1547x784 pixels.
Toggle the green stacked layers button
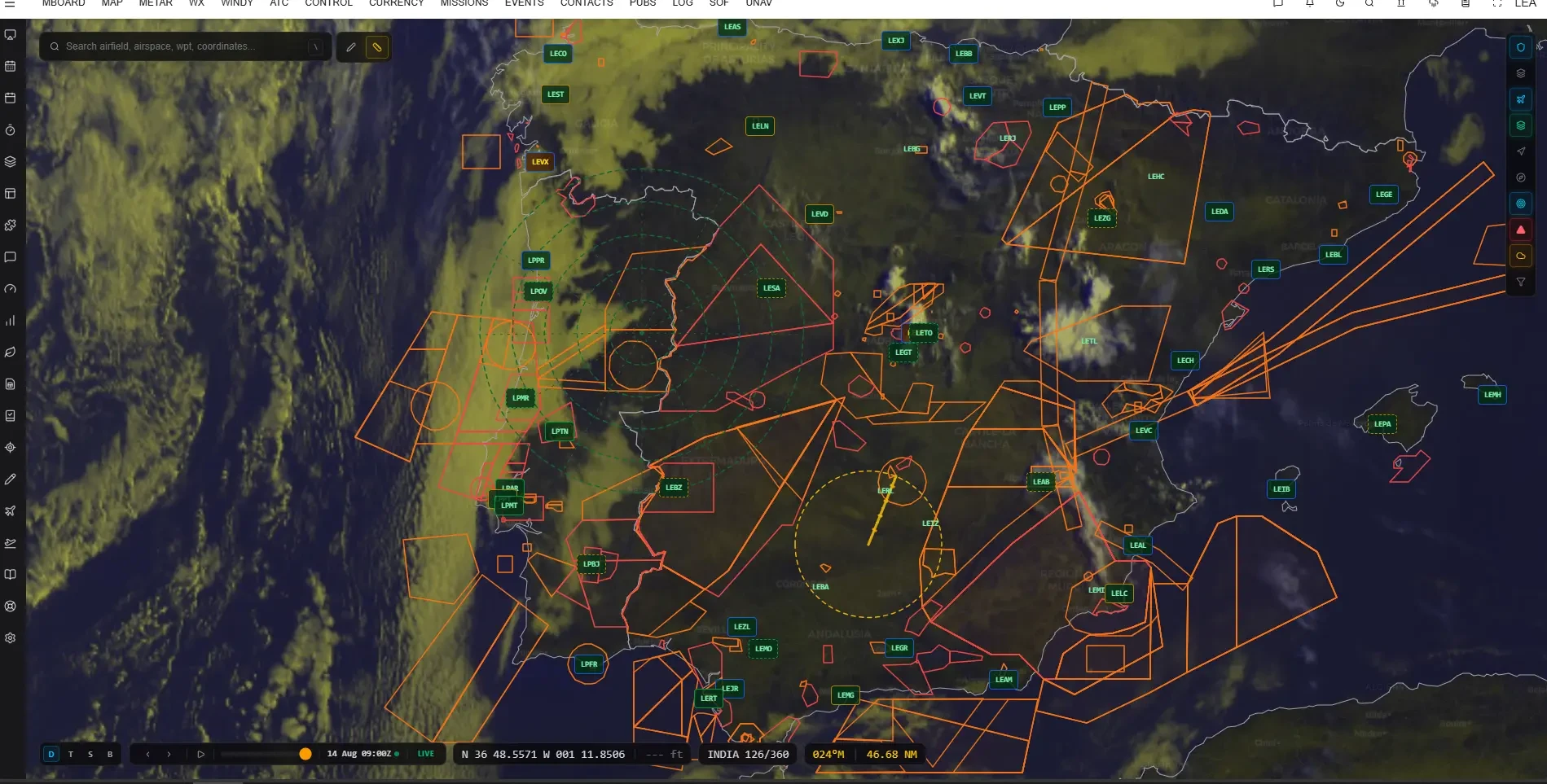(x=1521, y=125)
